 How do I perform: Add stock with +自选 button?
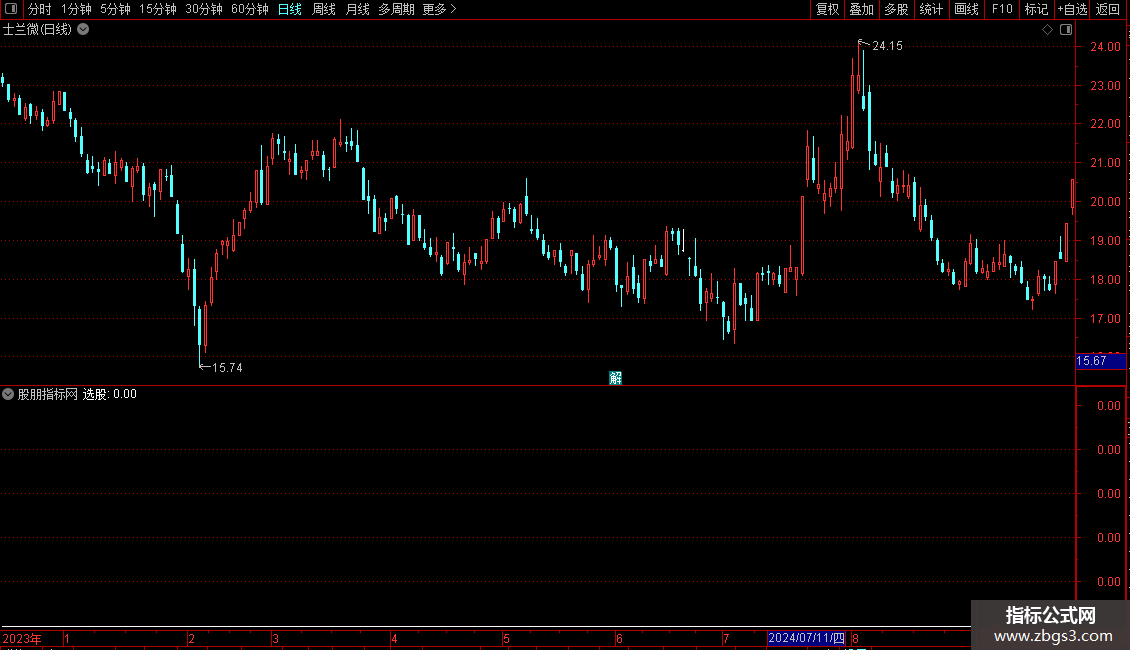(1072, 9)
